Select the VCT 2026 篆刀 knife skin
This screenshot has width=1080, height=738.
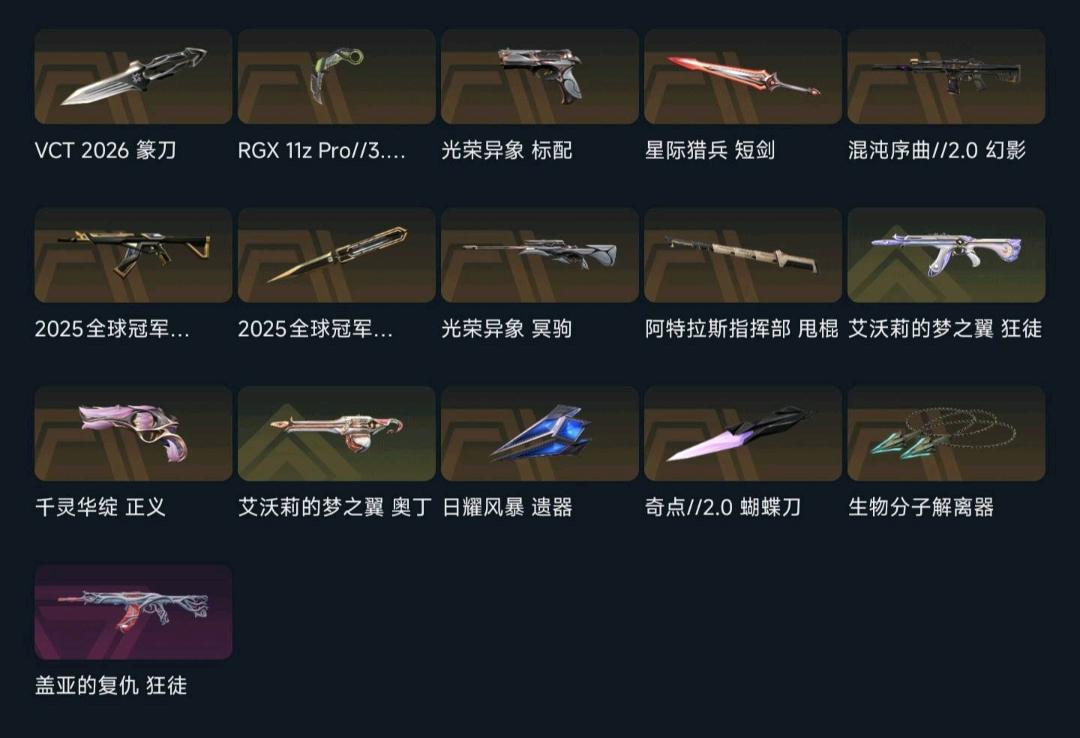[133, 76]
